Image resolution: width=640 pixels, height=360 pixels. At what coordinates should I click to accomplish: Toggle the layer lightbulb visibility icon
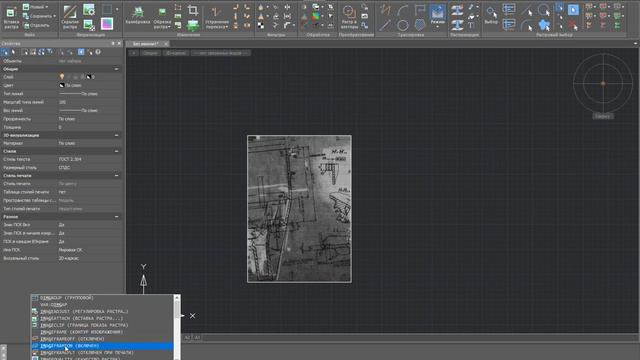(62, 77)
